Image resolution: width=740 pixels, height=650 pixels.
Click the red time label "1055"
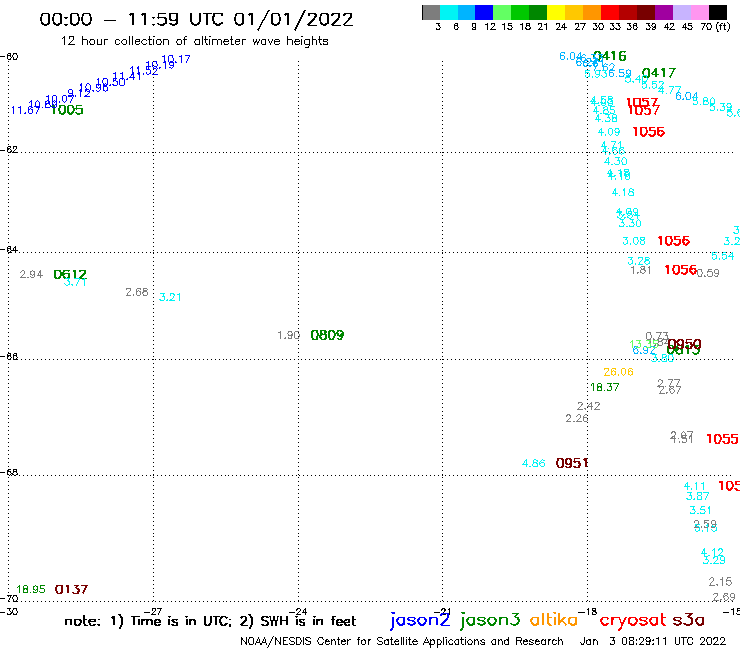(722, 439)
